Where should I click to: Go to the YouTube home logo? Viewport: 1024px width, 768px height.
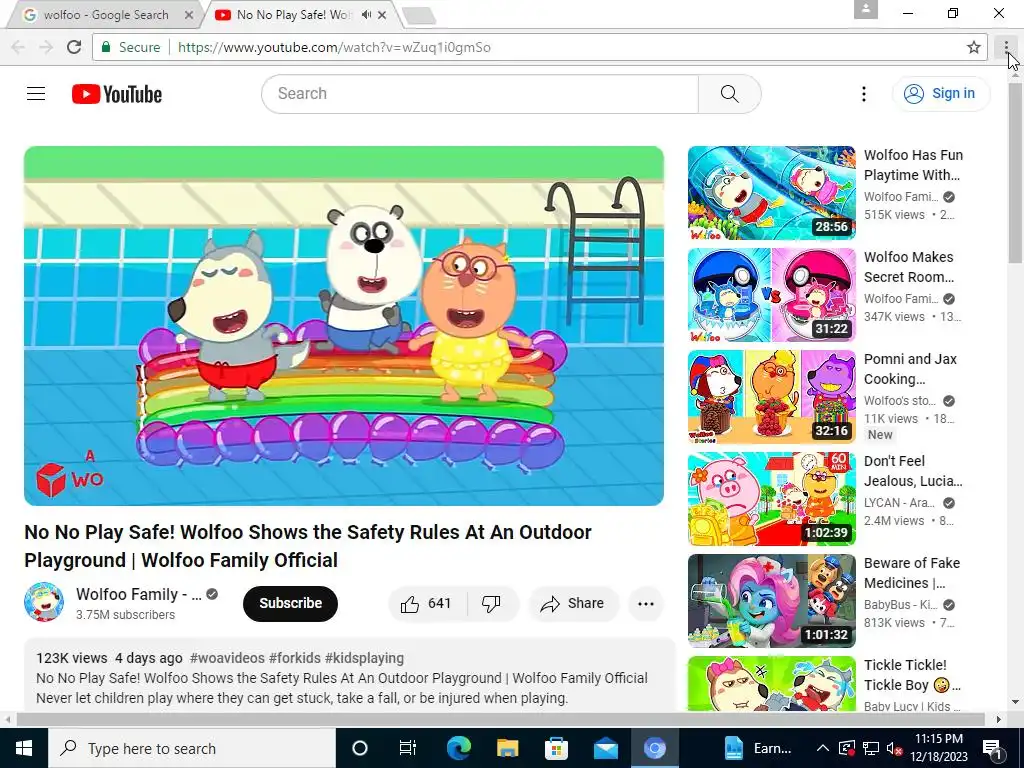click(x=117, y=94)
